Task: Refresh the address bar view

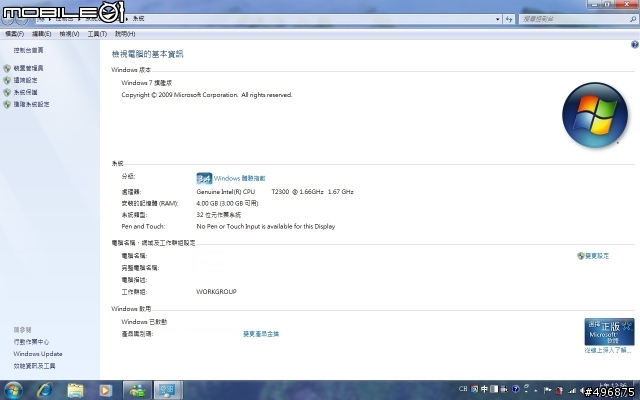Action: pos(509,19)
